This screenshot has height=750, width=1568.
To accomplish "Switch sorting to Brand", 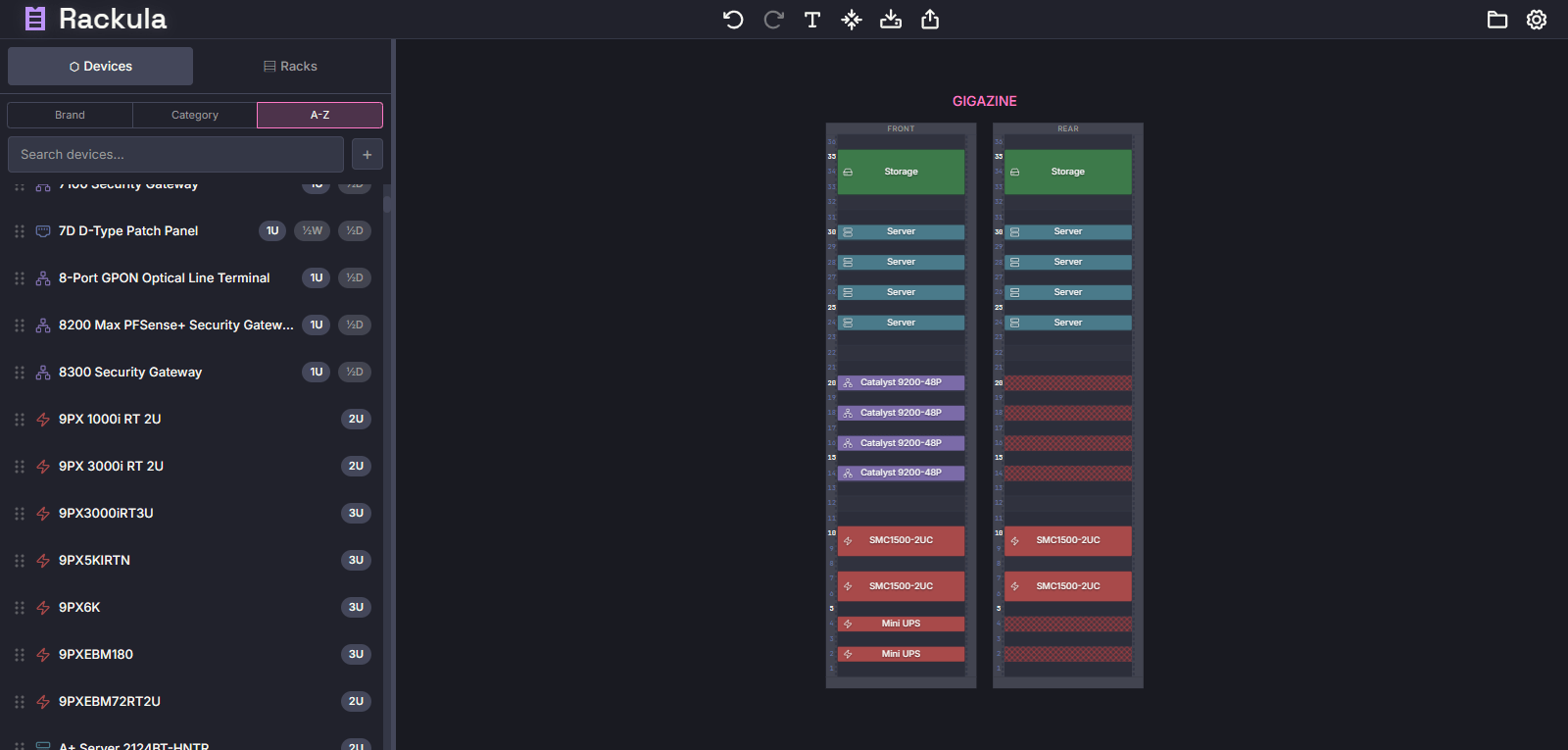I will pyautogui.click(x=70, y=115).
